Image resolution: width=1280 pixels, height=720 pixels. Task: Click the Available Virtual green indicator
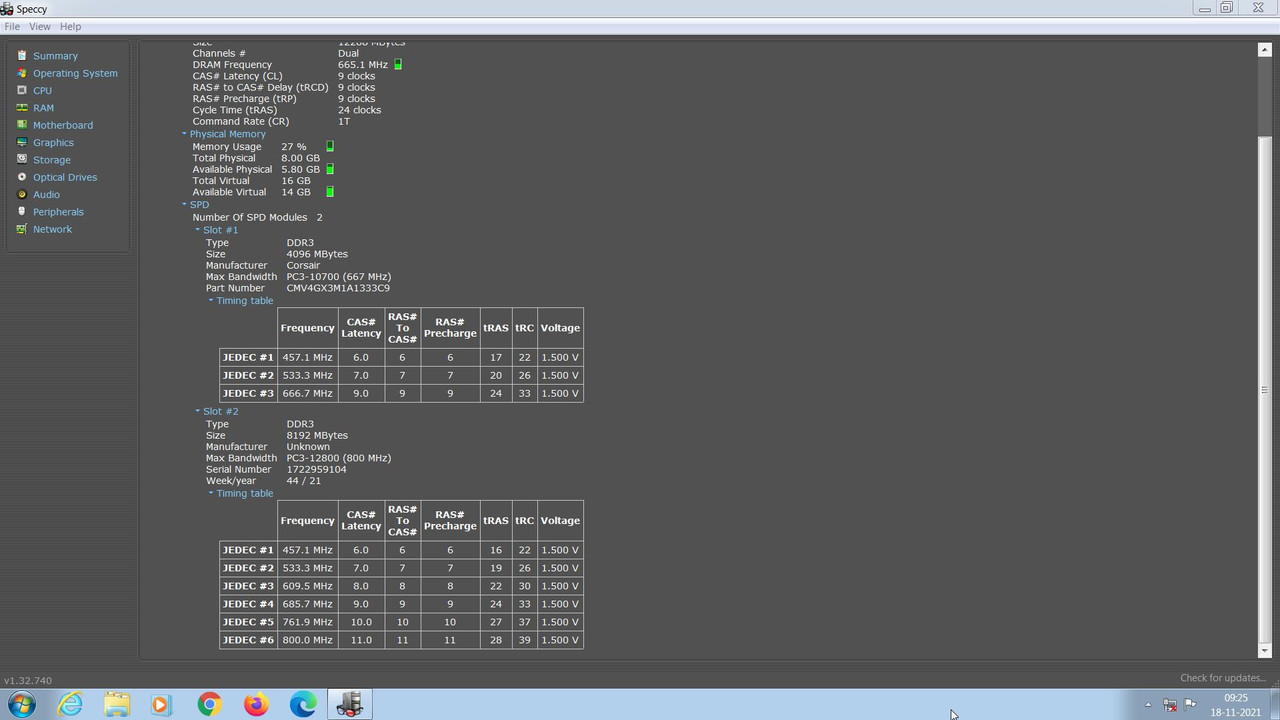coord(330,192)
